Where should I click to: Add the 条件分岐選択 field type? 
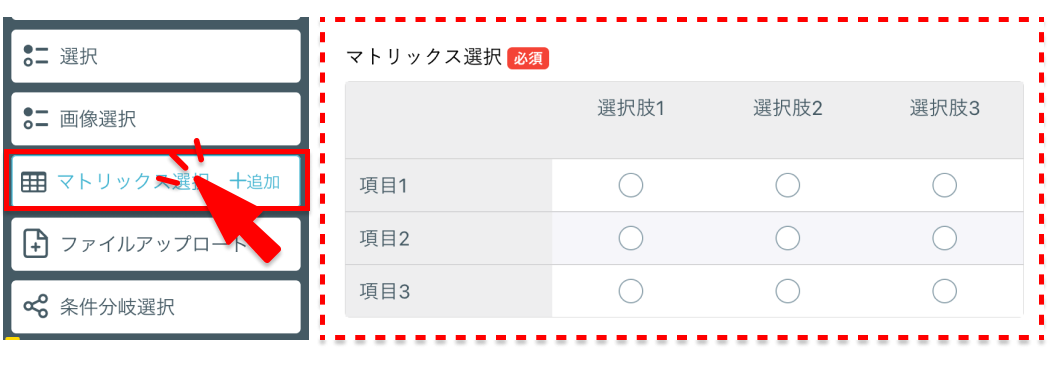(156, 307)
